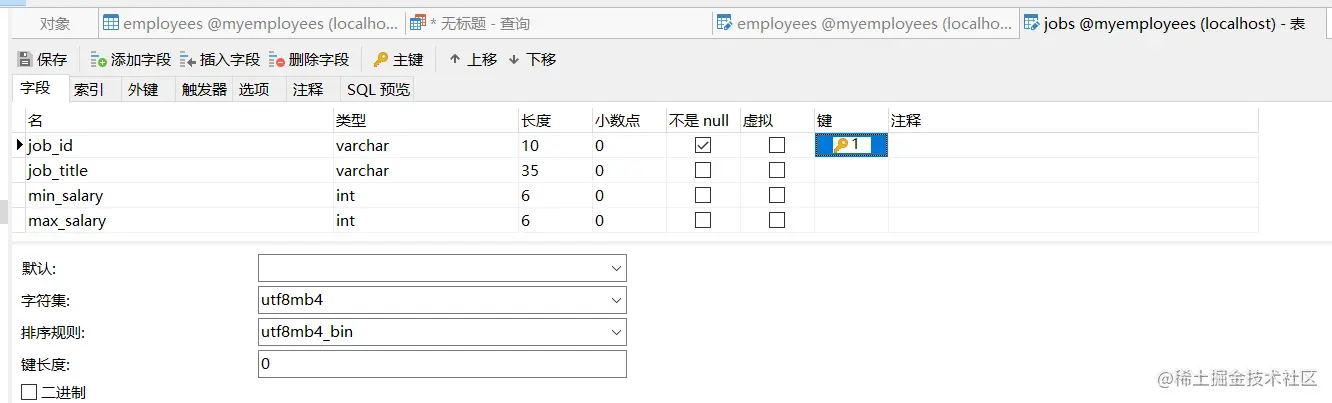Click the Add Field (添加字段) icon
Screen dimensions: 1332x403
click(99, 60)
